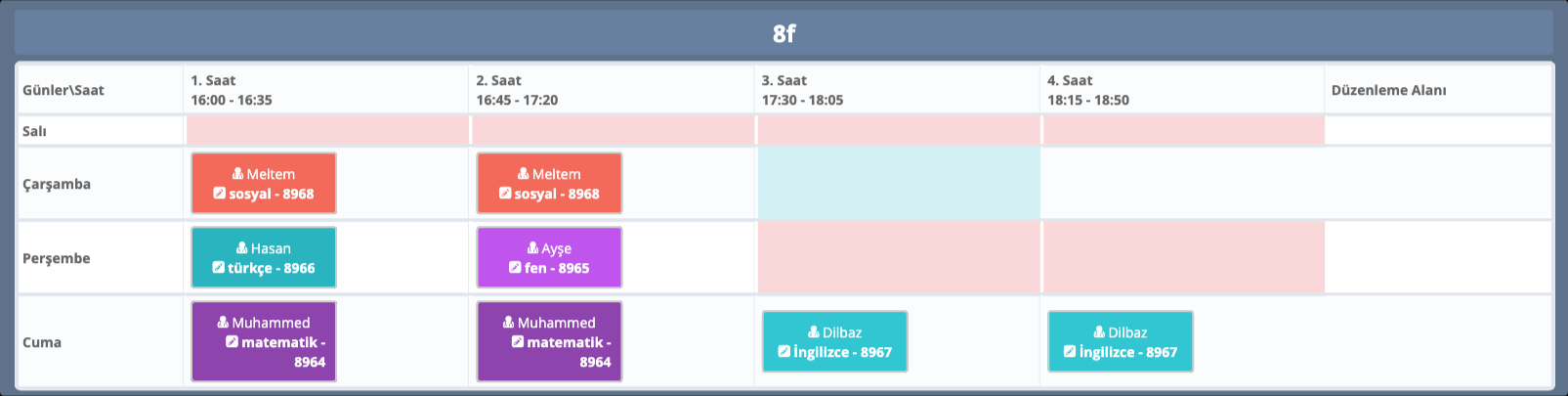Select the pink Perşembe 4. Saat cell

pos(1183,257)
